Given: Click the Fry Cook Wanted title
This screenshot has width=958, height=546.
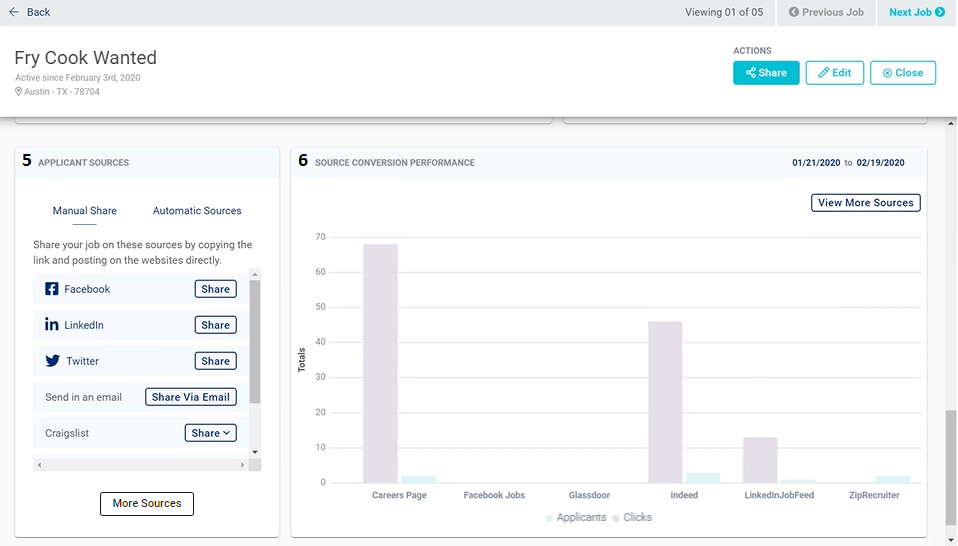Looking at the screenshot, I should coord(86,57).
